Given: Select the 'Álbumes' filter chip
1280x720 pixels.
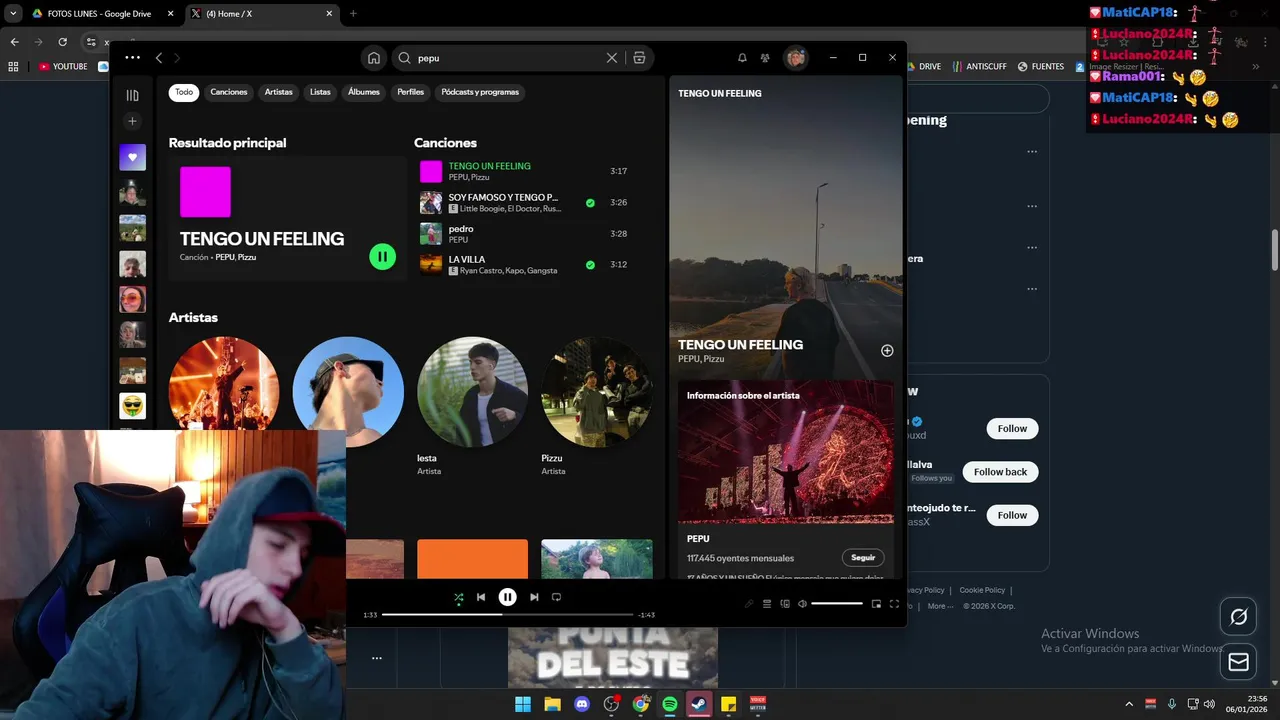Looking at the screenshot, I should click(x=364, y=92).
